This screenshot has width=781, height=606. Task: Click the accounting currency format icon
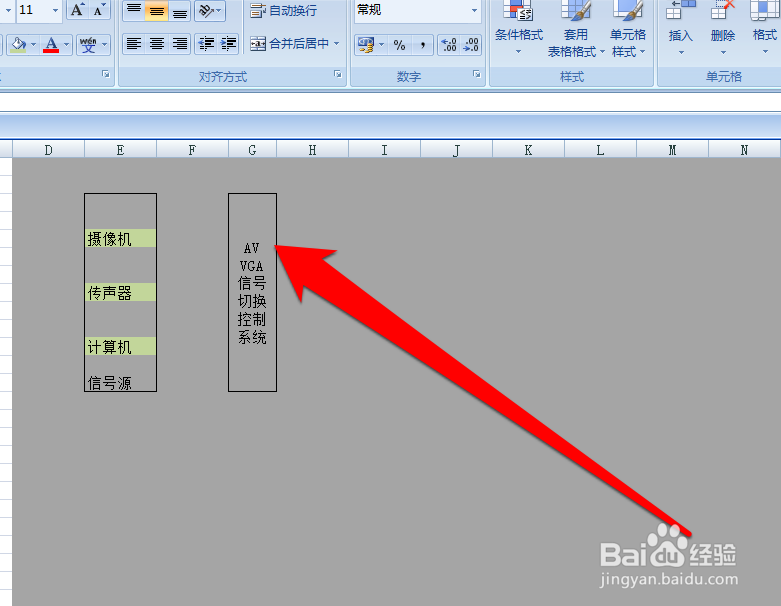pyautogui.click(x=366, y=45)
